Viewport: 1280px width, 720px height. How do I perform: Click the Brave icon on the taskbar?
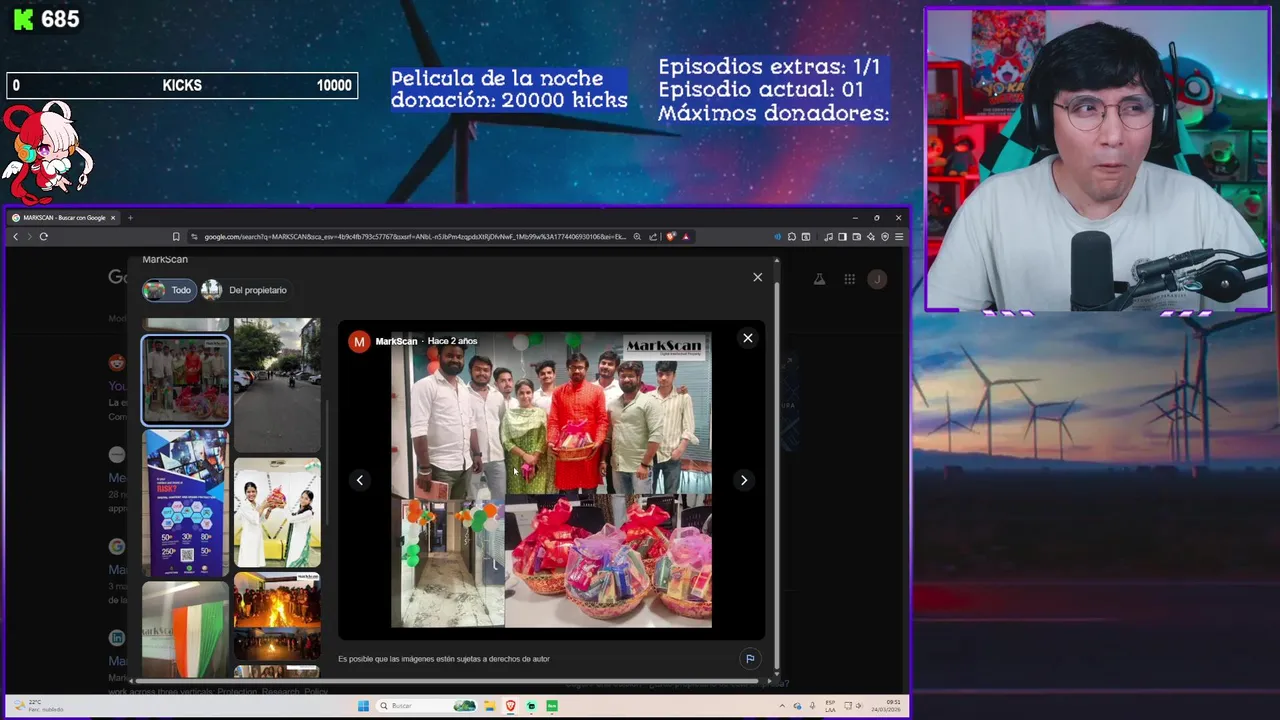[x=511, y=706]
